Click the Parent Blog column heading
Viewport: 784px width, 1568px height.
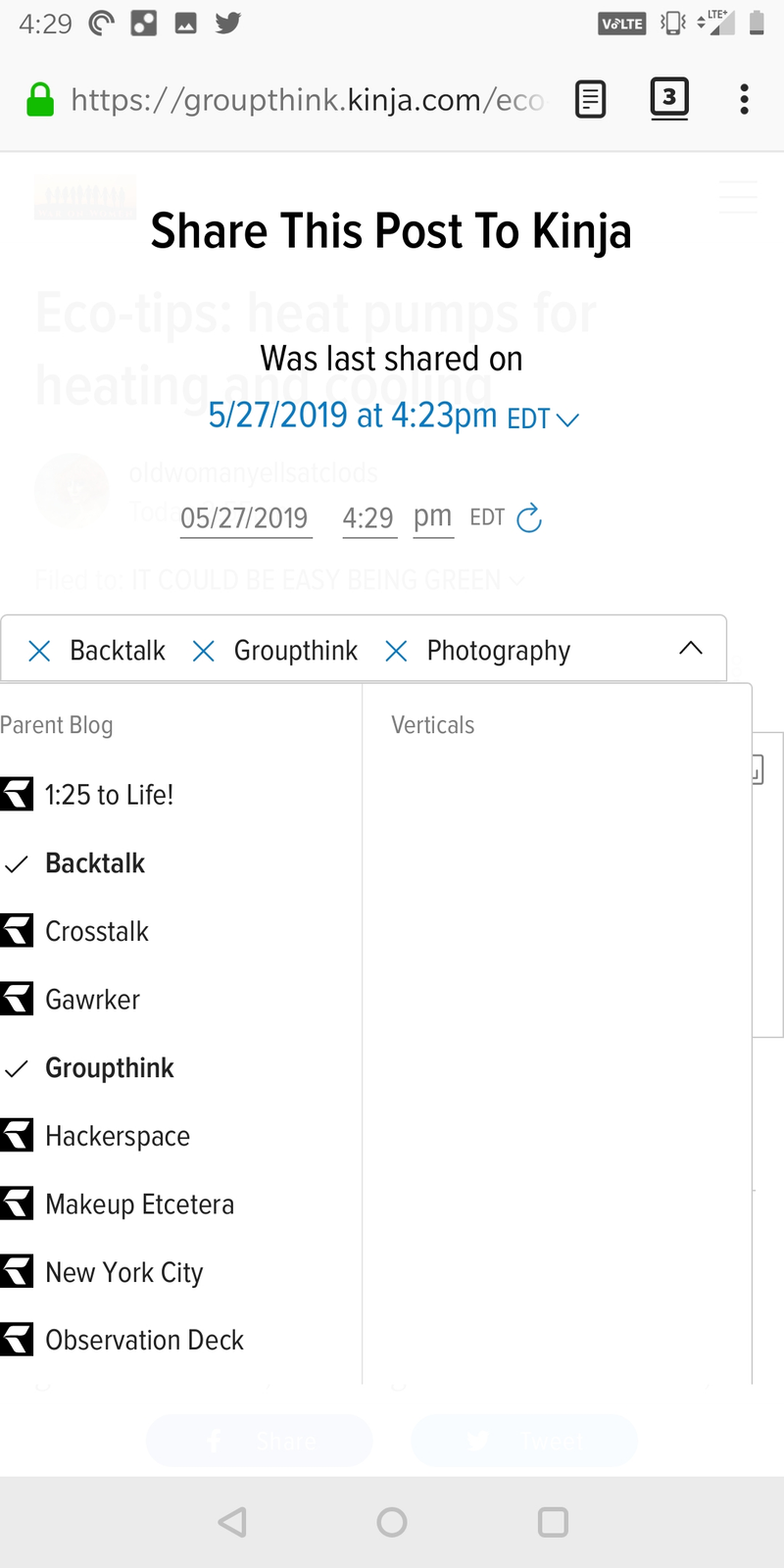click(x=57, y=725)
